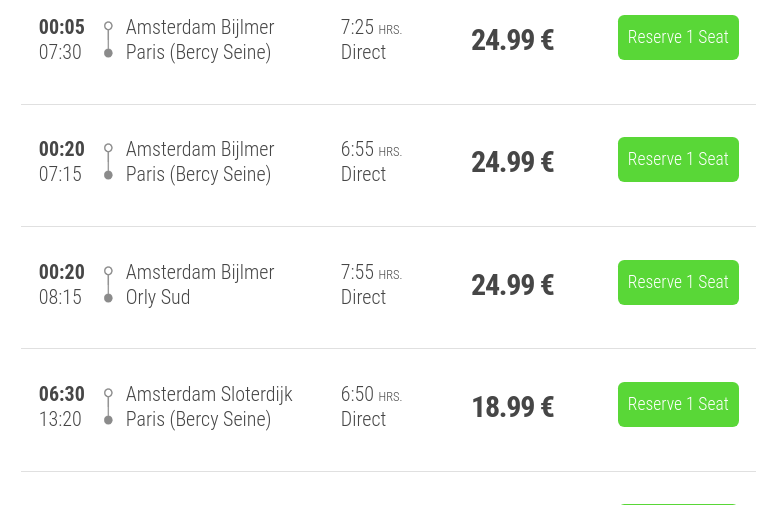Reserve a seat on the 00:05 departure
Screen dimensions: 777x505
click(678, 38)
